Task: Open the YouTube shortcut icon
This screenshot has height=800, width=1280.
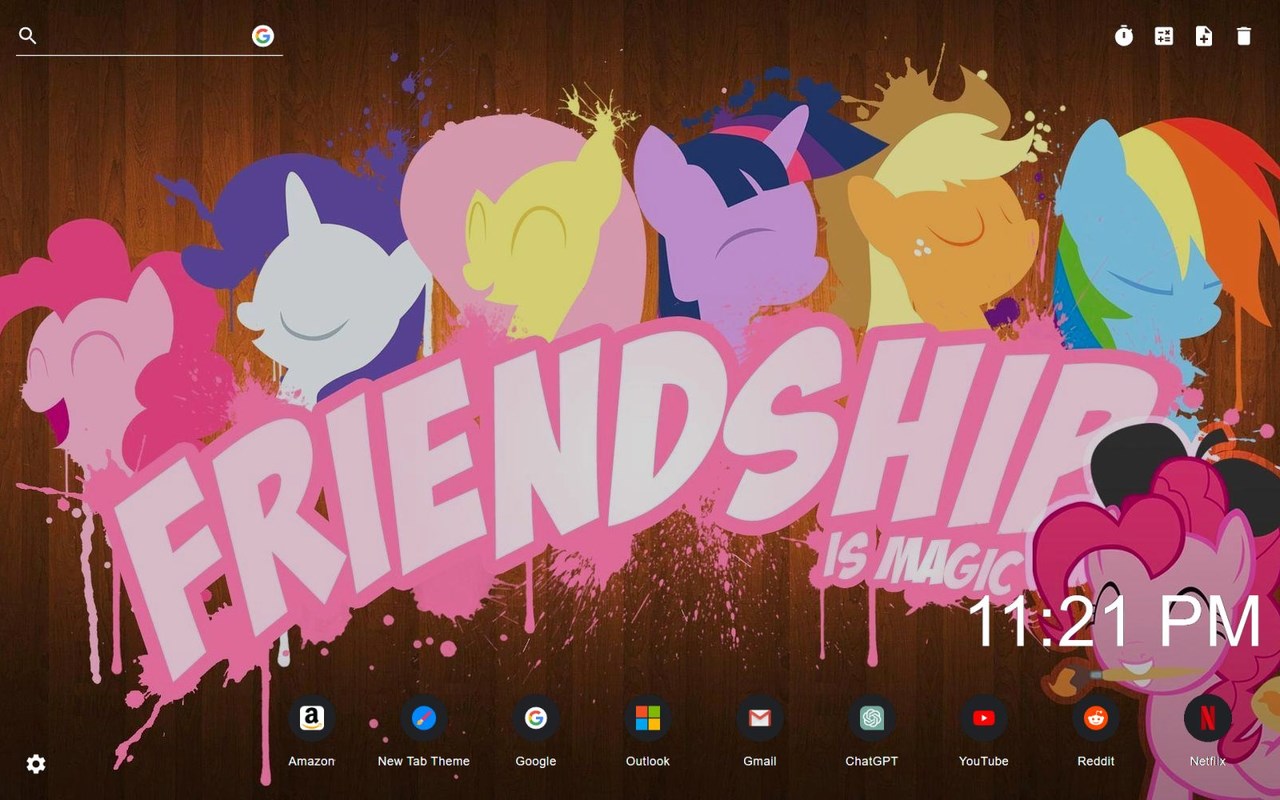Action: (x=984, y=718)
